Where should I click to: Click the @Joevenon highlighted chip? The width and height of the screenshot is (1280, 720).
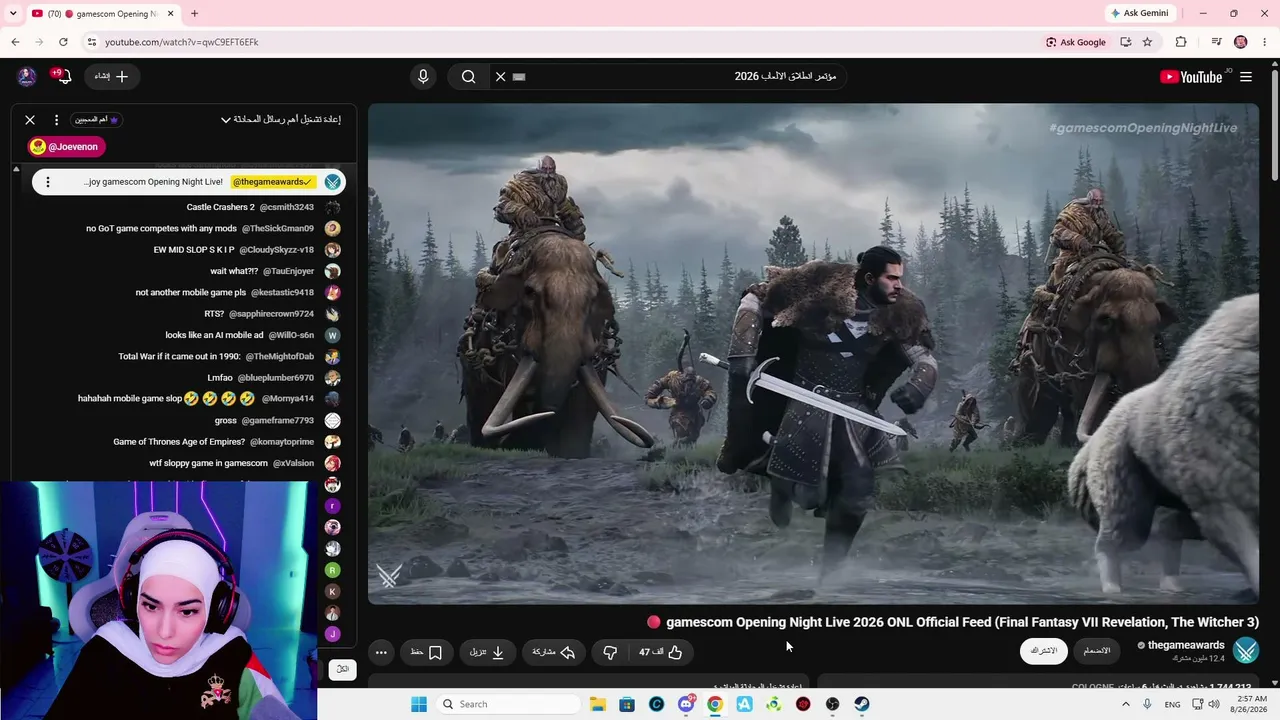[67, 147]
